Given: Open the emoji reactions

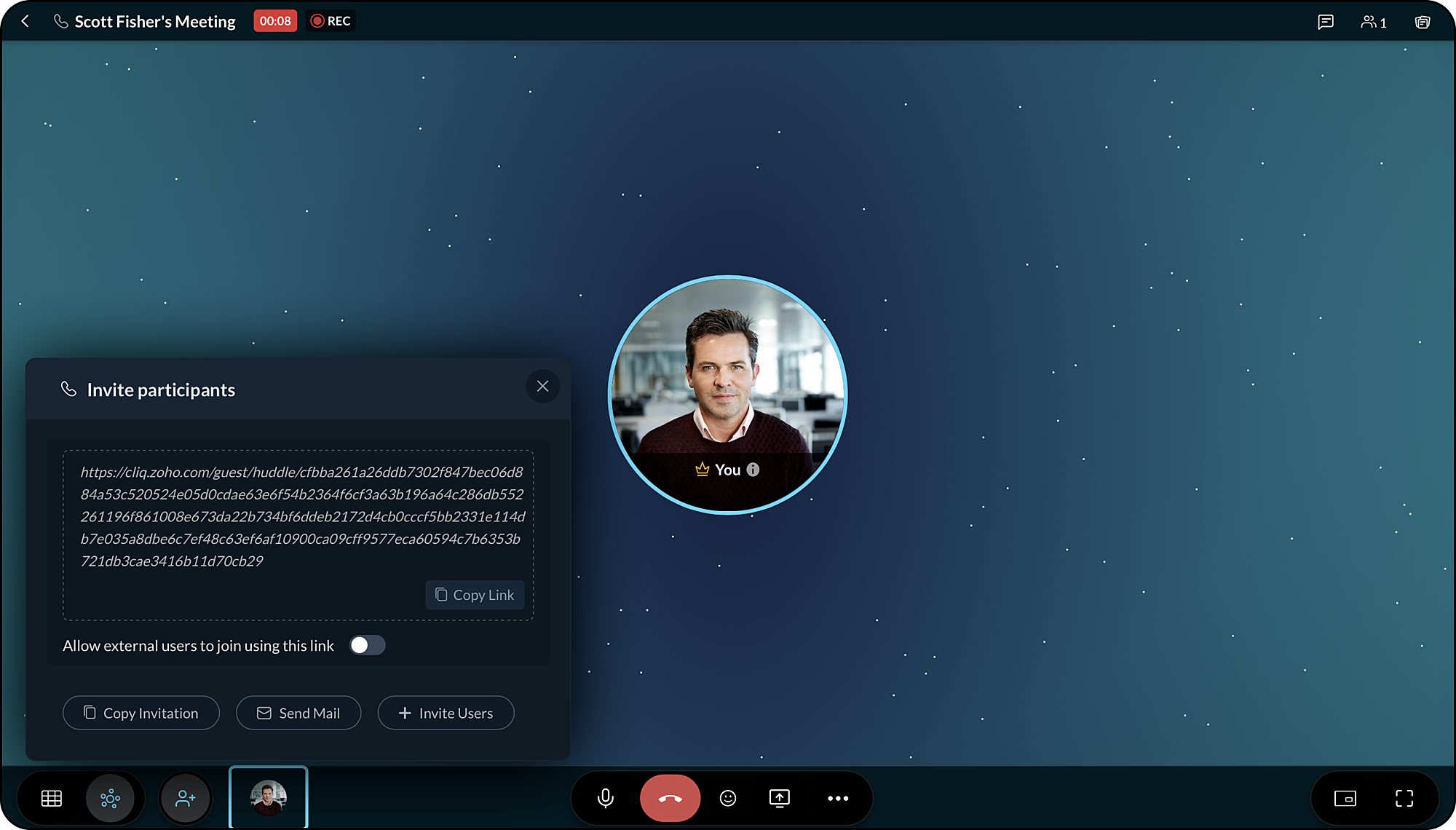Looking at the screenshot, I should pos(728,799).
